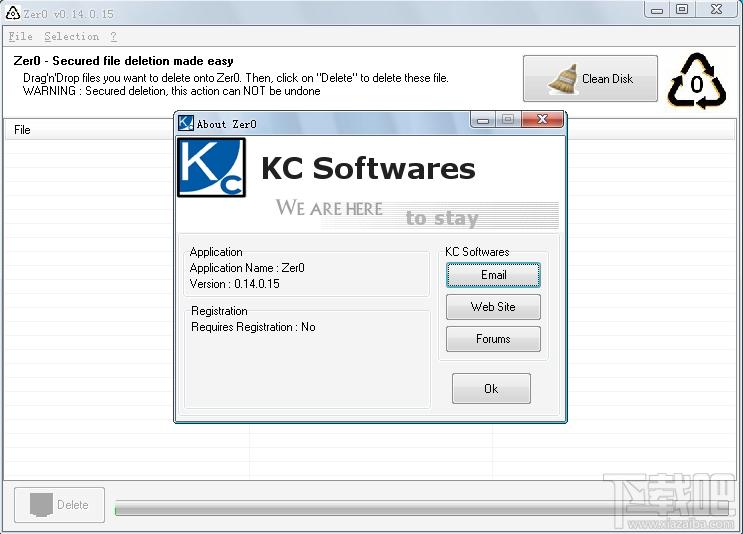Confirm with the Ok button
Screen dimensions: 743x534
coord(491,389)
